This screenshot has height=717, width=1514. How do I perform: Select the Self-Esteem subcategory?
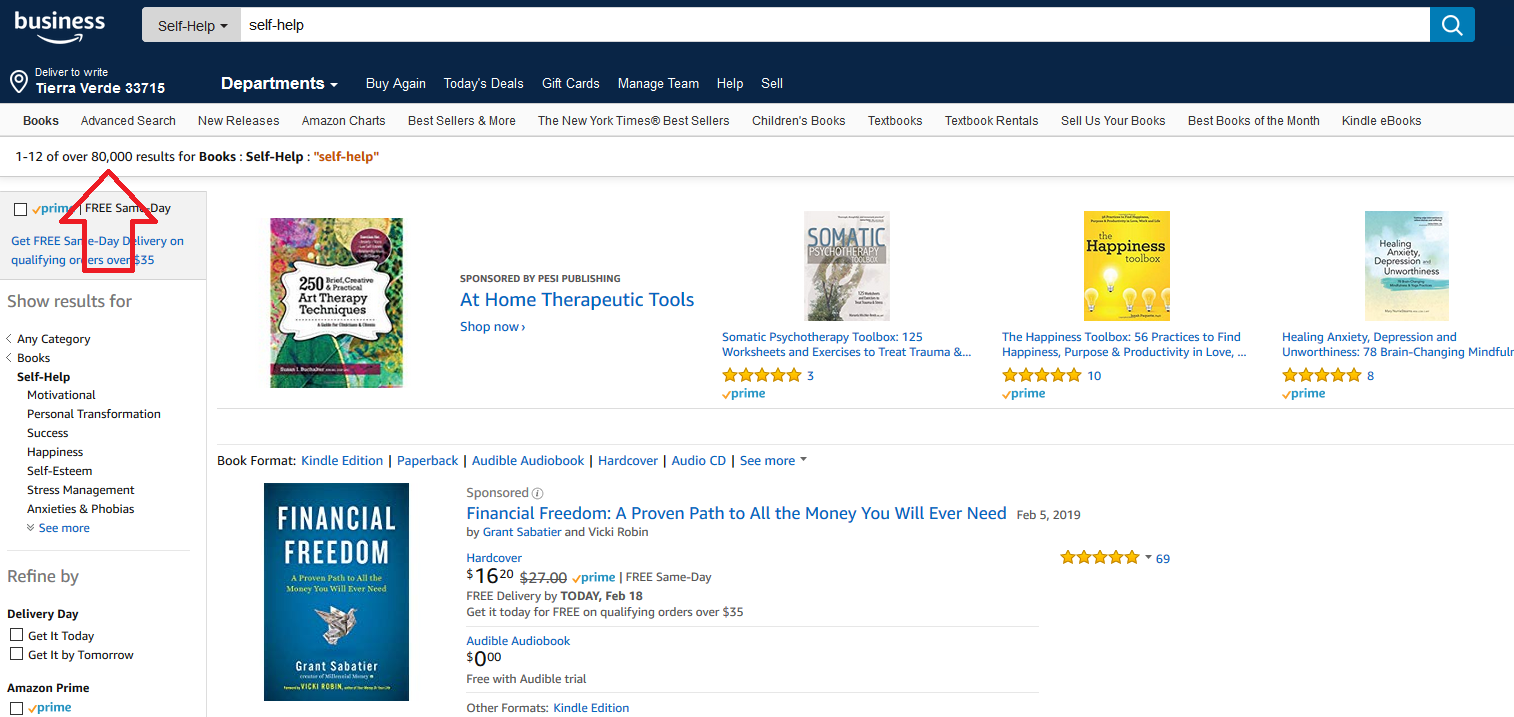(x=60, y=471)
